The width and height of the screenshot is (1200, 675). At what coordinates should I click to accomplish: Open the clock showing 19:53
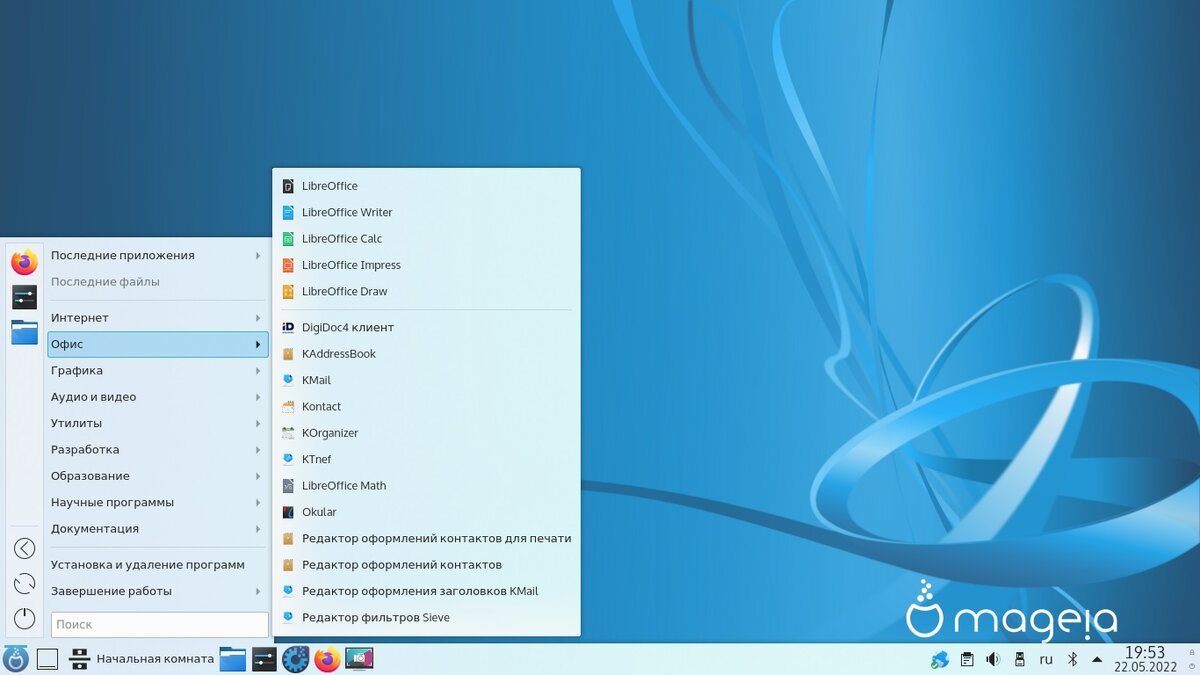point(1145,659)
